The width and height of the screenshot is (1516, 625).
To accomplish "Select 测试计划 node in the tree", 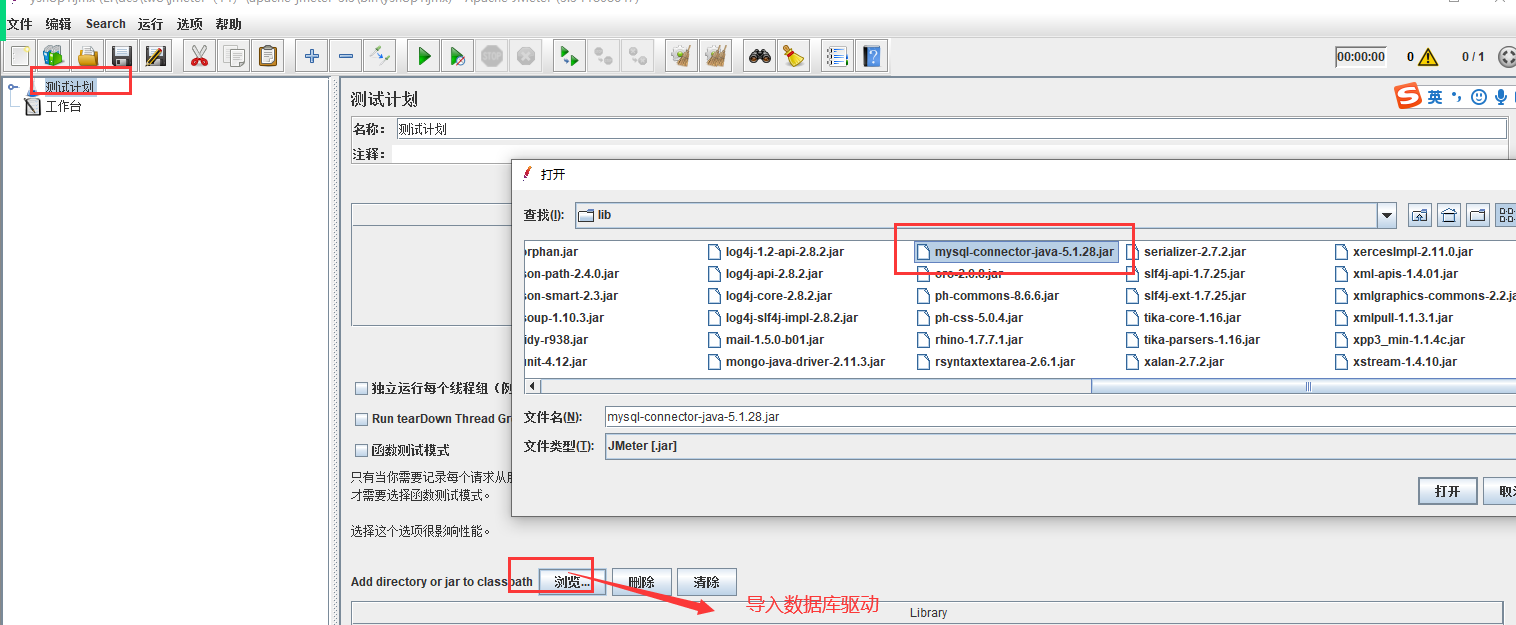I will tap(69, 87).
